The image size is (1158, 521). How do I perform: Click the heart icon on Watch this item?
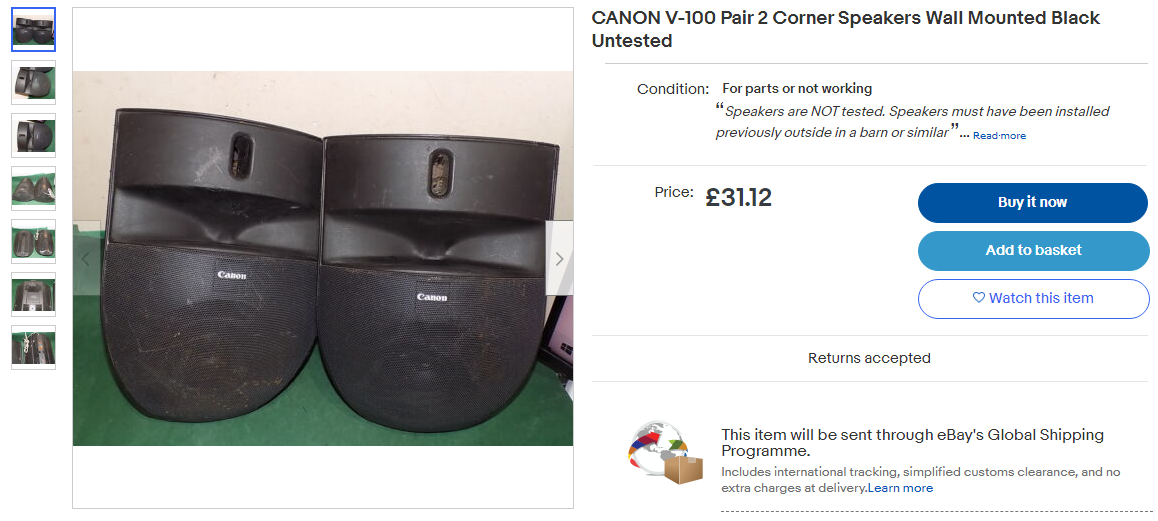[x=979, y=298]
